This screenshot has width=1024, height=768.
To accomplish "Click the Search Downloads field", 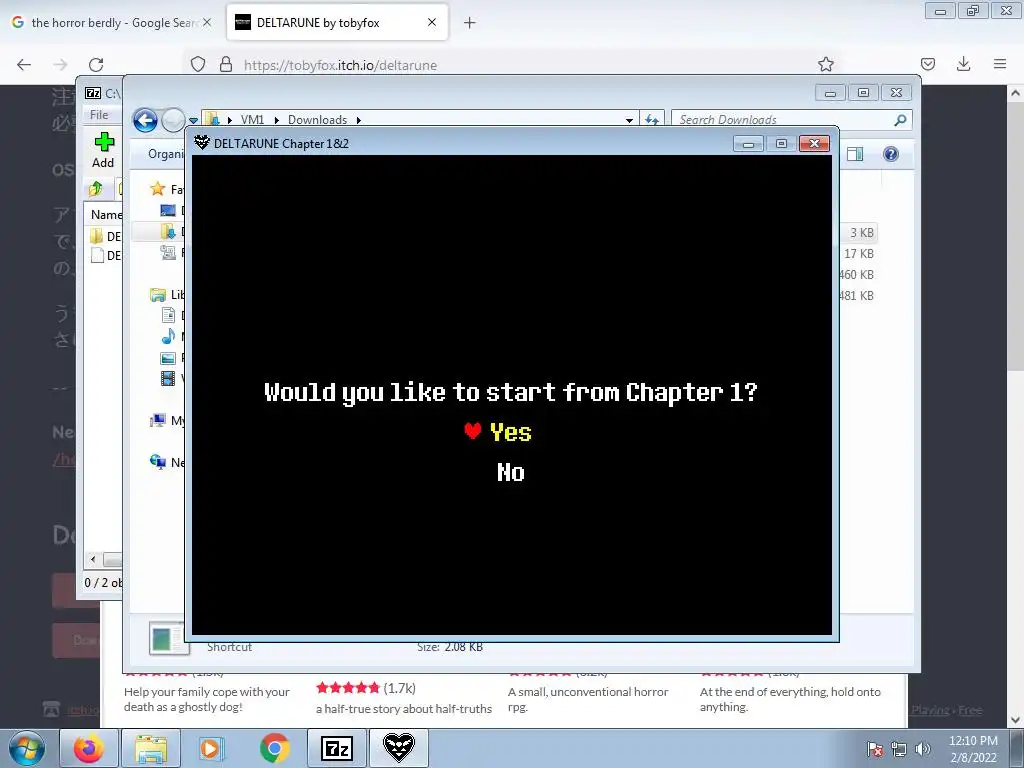I will pyautogui.click(x=784, y=120).
